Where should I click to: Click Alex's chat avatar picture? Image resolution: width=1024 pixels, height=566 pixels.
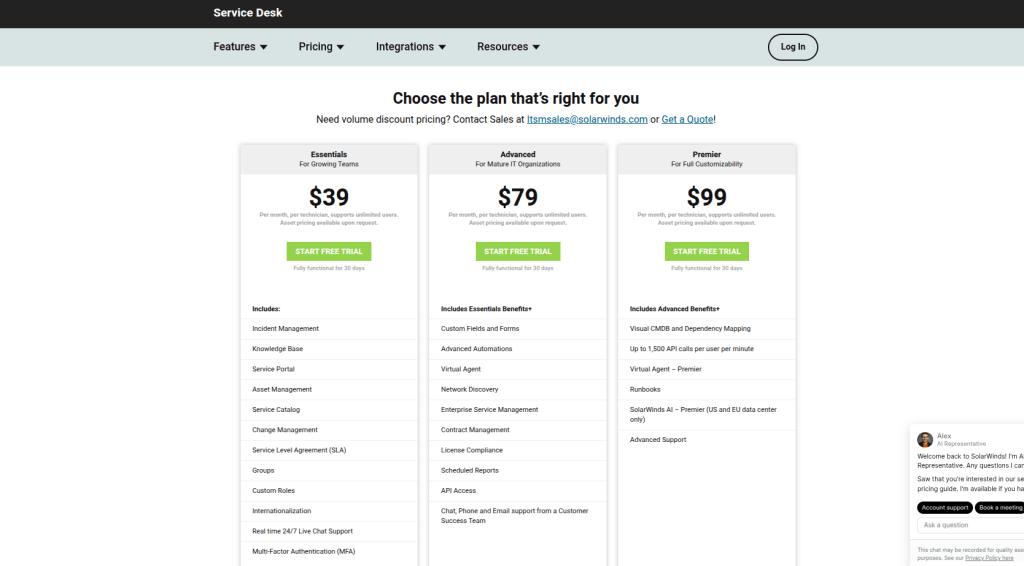[925, 439]
